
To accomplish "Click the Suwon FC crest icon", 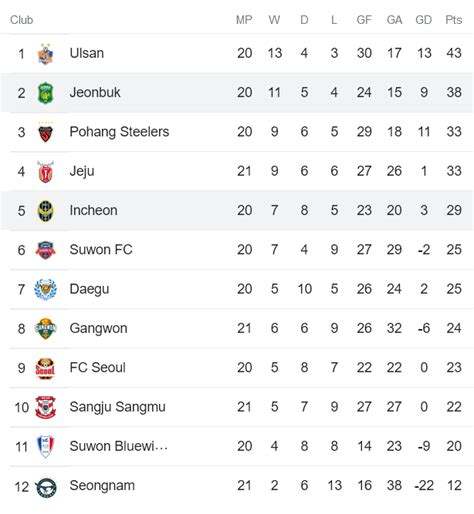I will coord(45,250).
